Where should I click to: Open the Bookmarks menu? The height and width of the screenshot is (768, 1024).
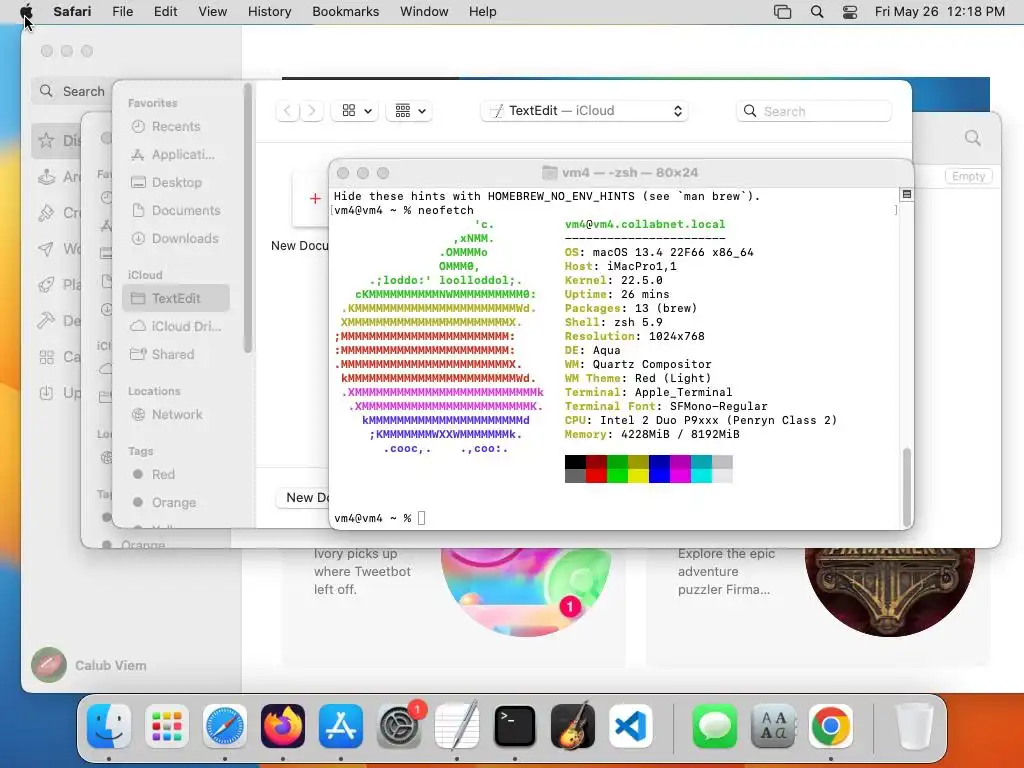pyautogui.click(x=345, y=12)
